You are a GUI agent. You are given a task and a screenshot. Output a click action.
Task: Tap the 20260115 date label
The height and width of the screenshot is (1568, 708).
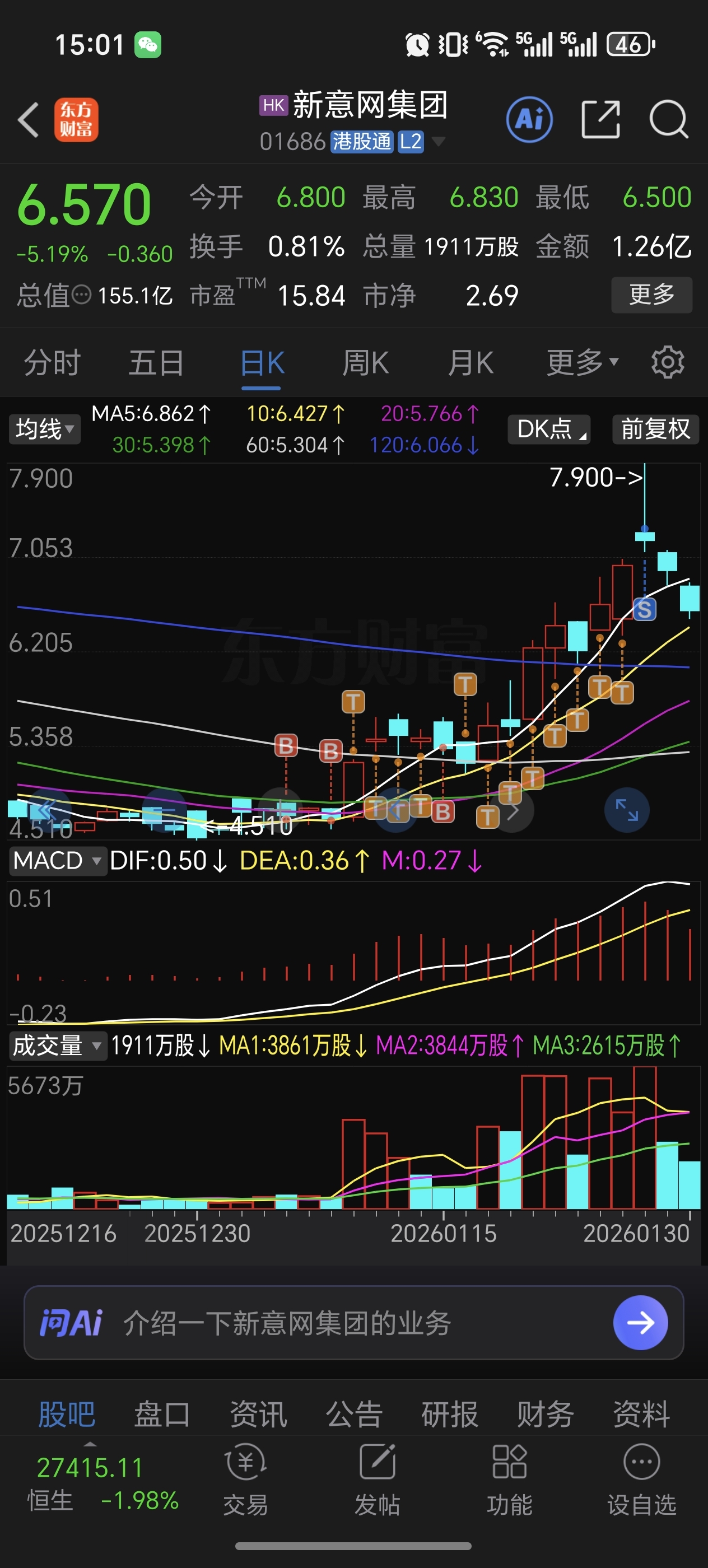coord(443,1234)
